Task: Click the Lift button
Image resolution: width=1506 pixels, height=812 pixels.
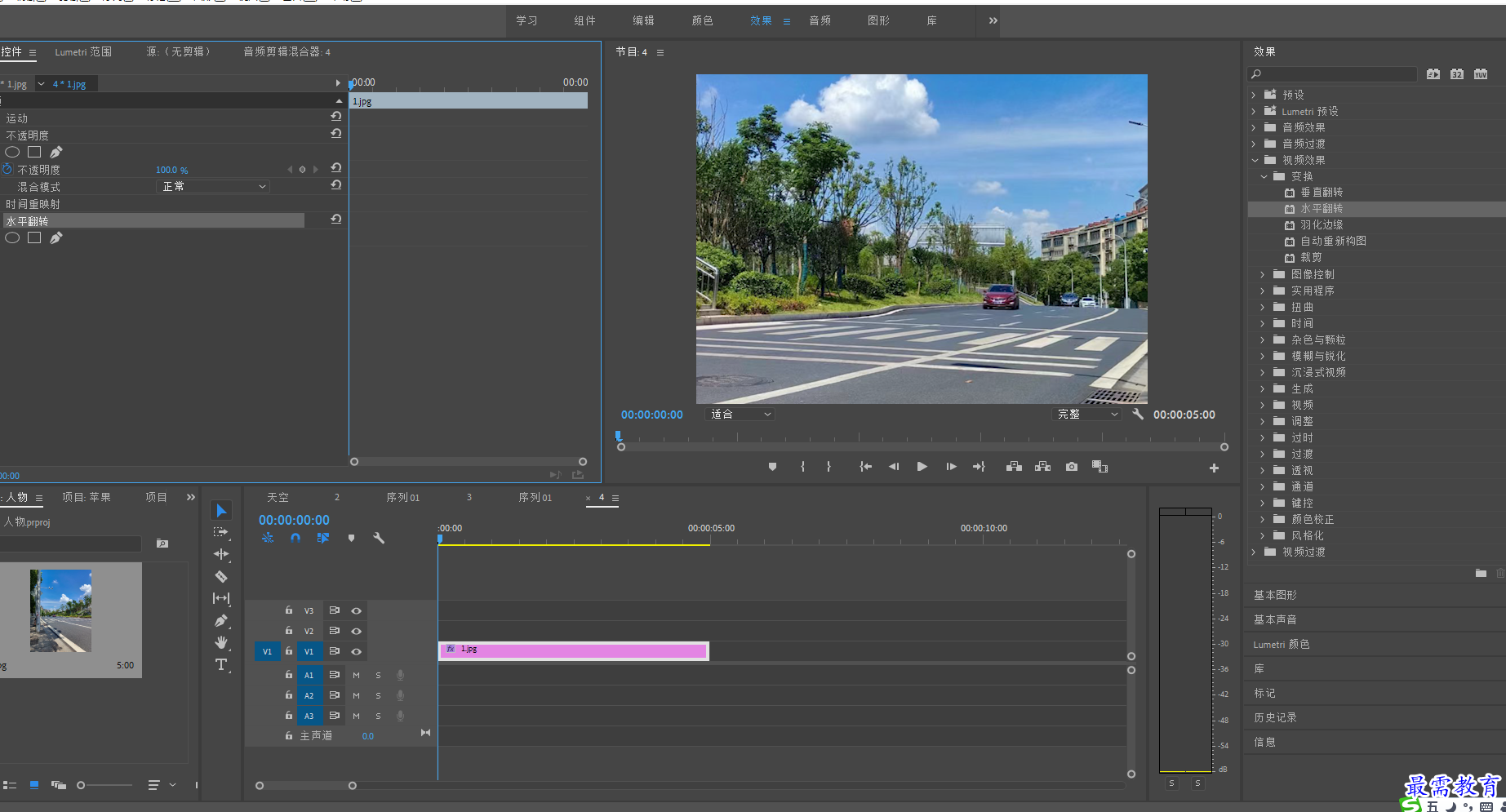Action: (1014, 467)
